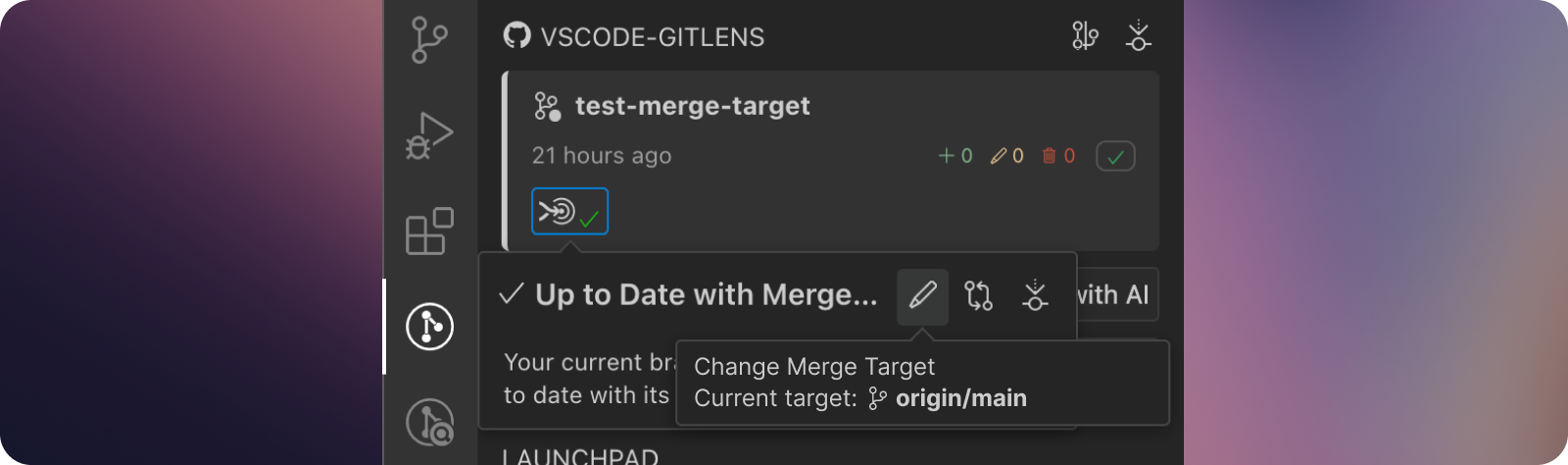The height and width of the screenshot is (465, 1568).
Task: Click the red trash deleted files count
Action: 1058,156
